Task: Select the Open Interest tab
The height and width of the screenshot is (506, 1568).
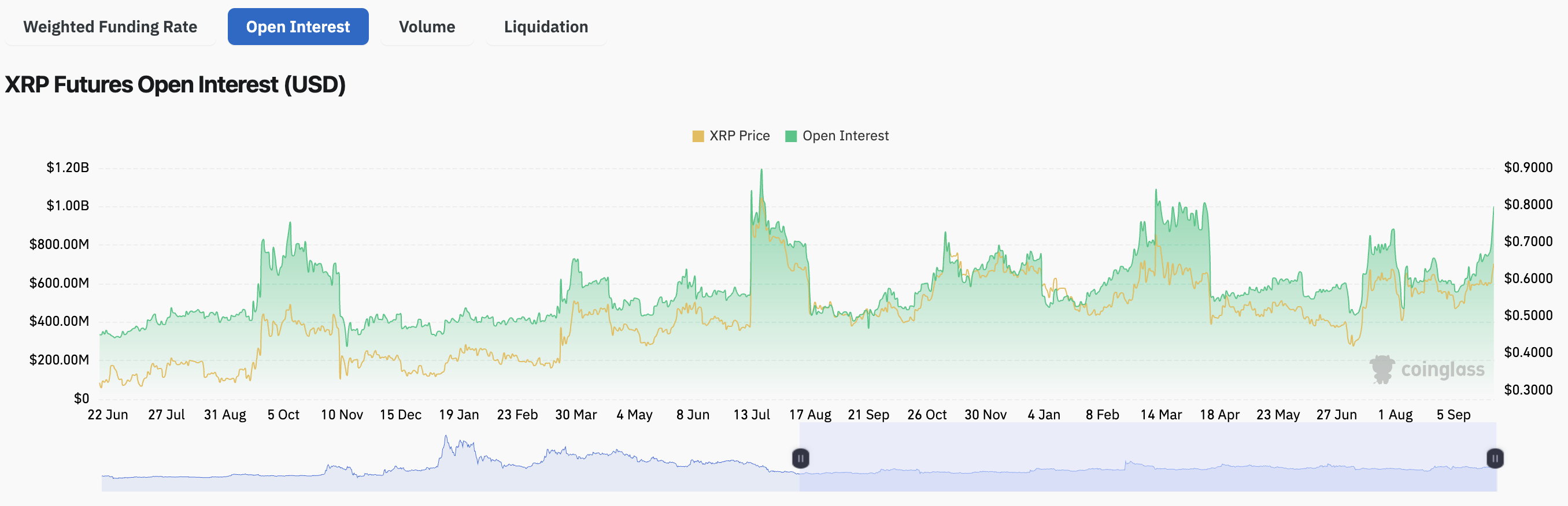Action: click(298, 27)
